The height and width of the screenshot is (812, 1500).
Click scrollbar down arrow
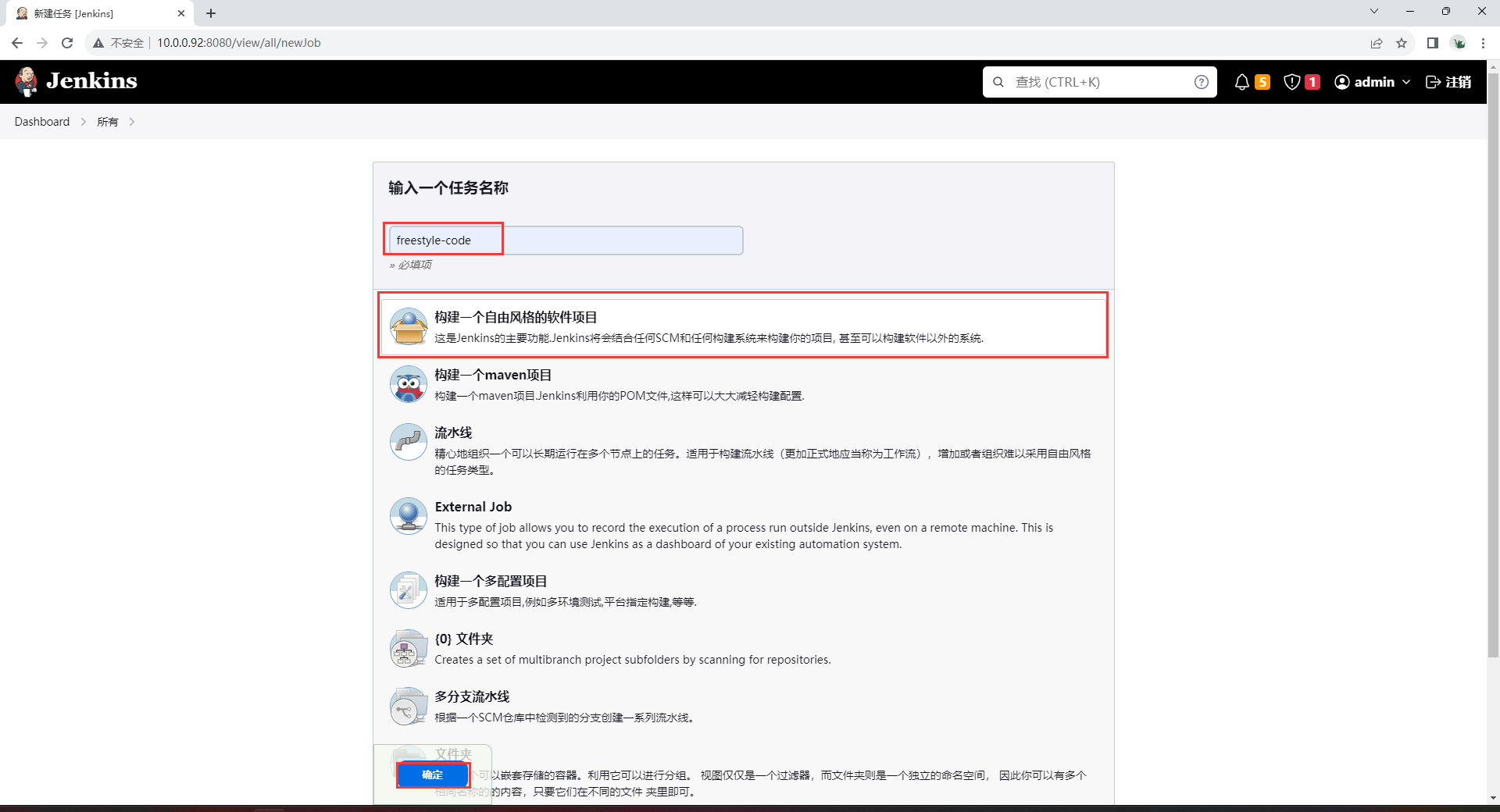pos(1493,798)
